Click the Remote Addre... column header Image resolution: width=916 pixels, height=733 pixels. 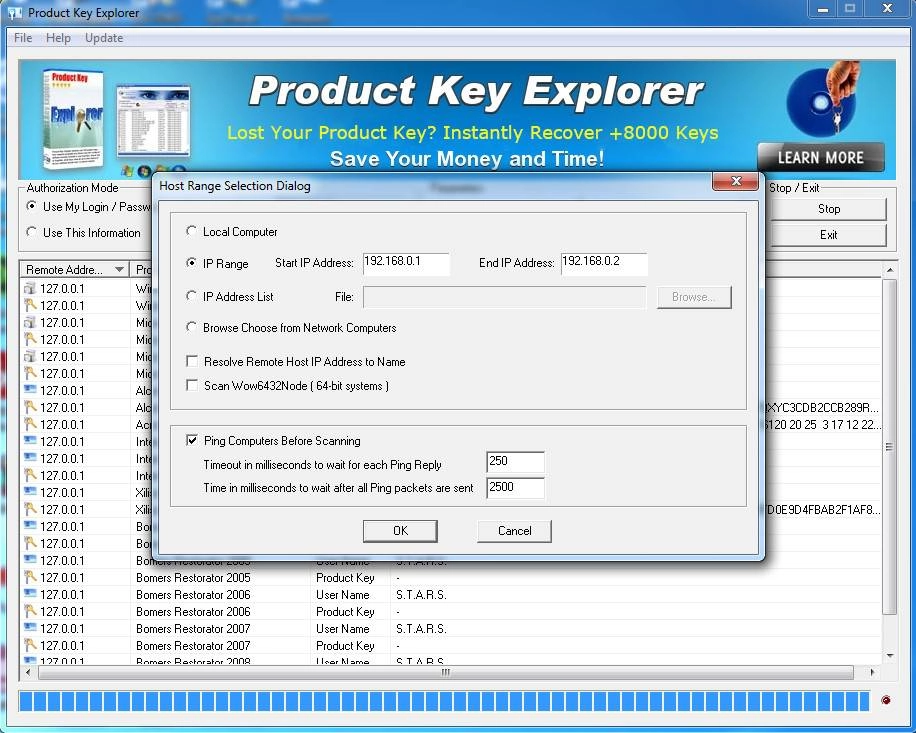[74, 269]
